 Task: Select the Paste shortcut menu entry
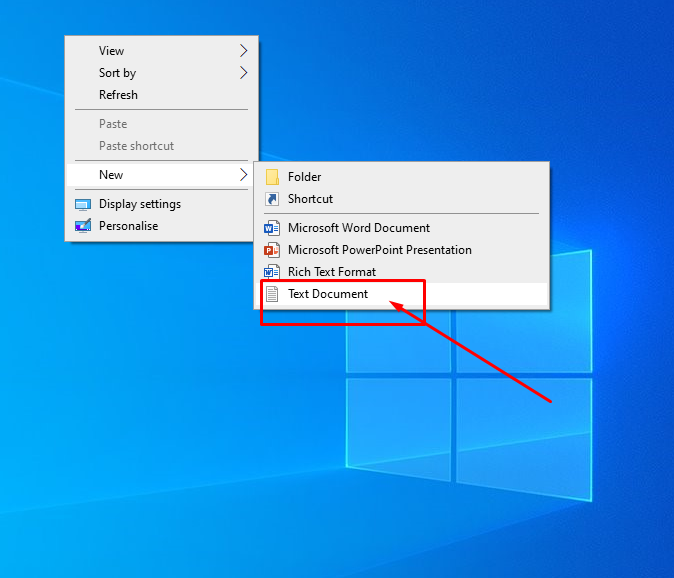pos(136,146)
